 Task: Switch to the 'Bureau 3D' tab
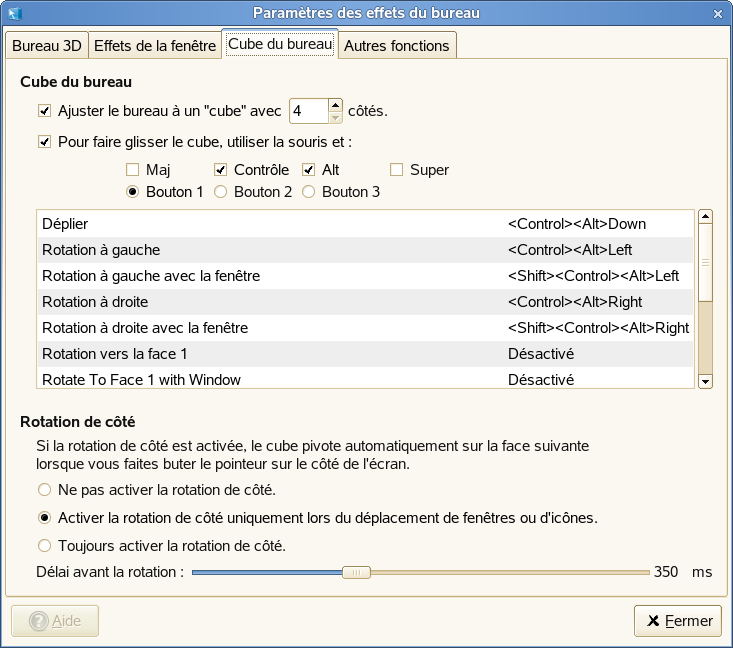[x=46, y=45]
